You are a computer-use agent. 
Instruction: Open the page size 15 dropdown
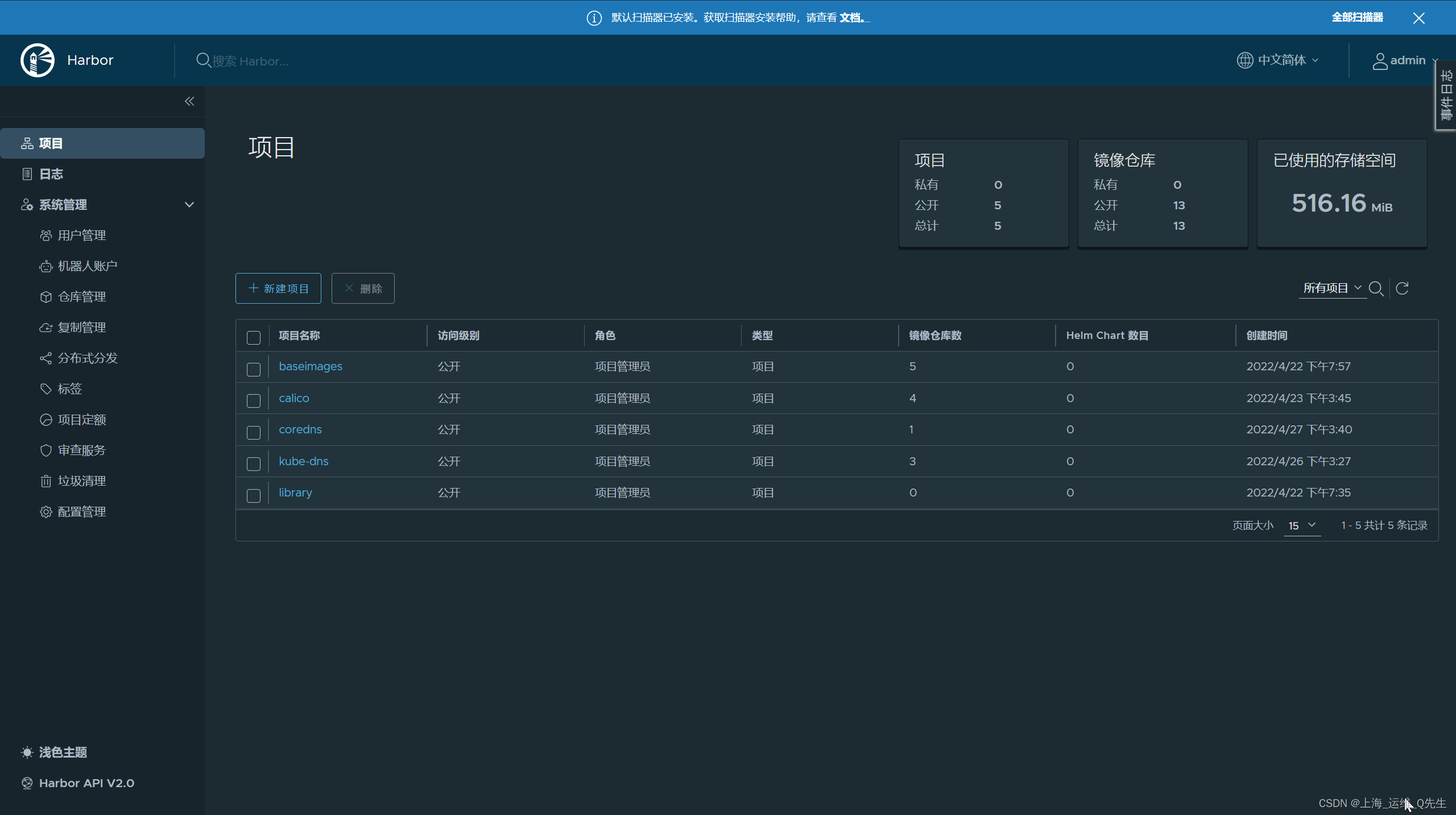pyautogui.click(x=1302, y=526)
